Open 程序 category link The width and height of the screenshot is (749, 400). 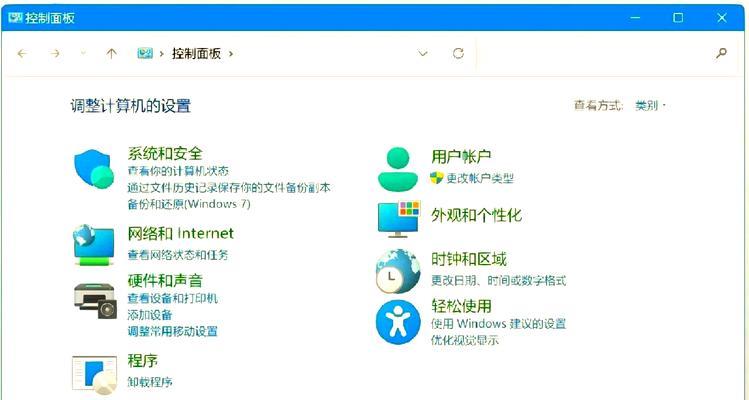click(x=142, y=360)
